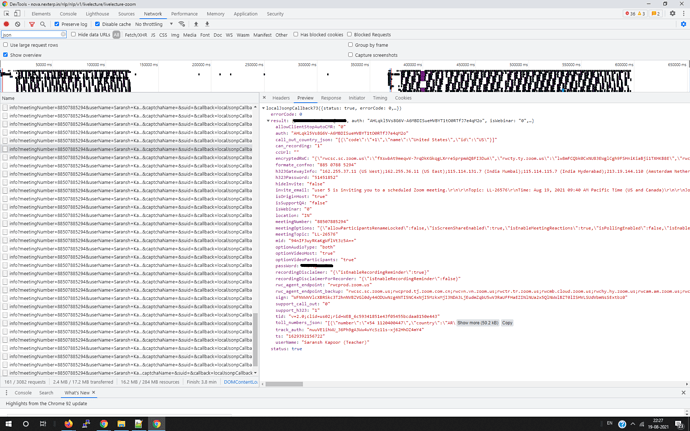Toggle the device toolbar icon
Screen dimensions: 690x431
pyautogui.click(x=17, y=14)
